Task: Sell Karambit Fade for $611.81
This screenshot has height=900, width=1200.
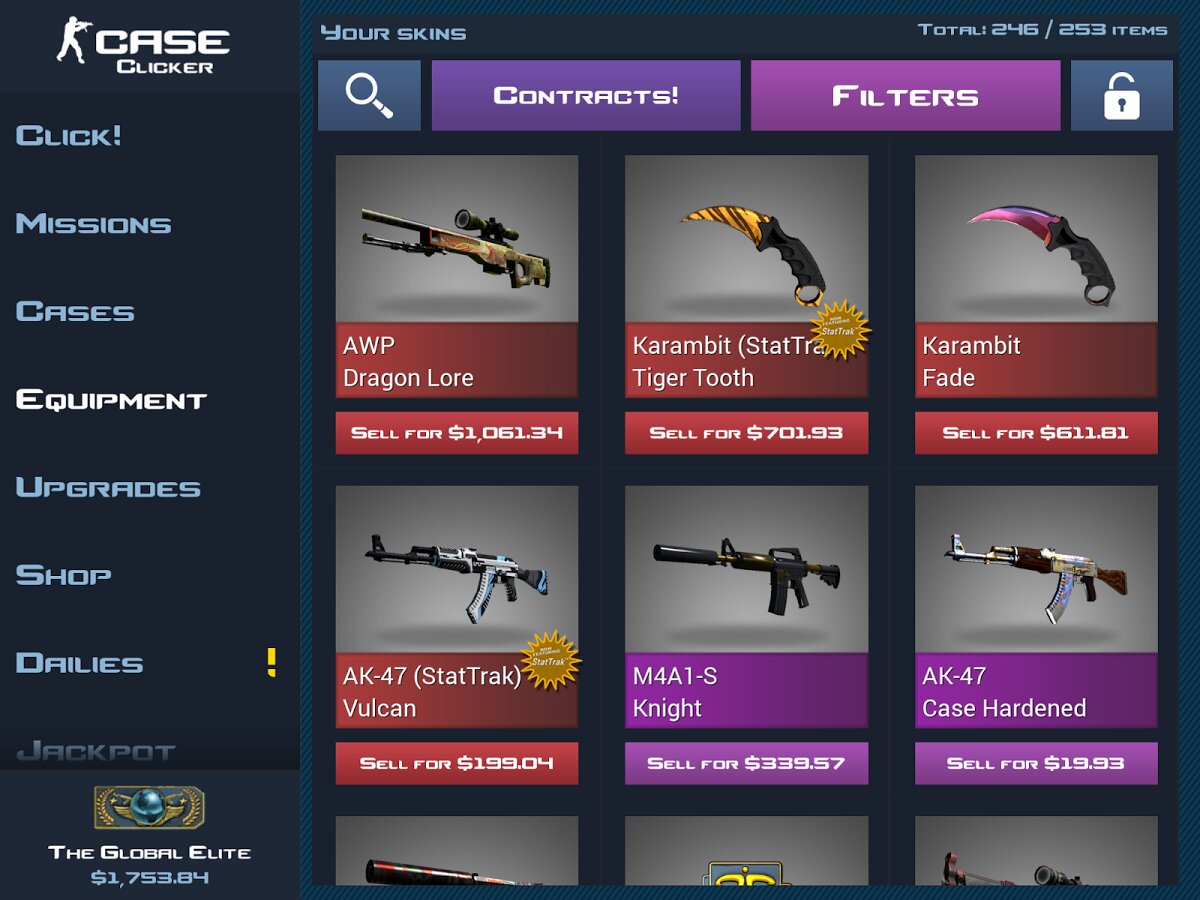Action: coord(1036,433)
